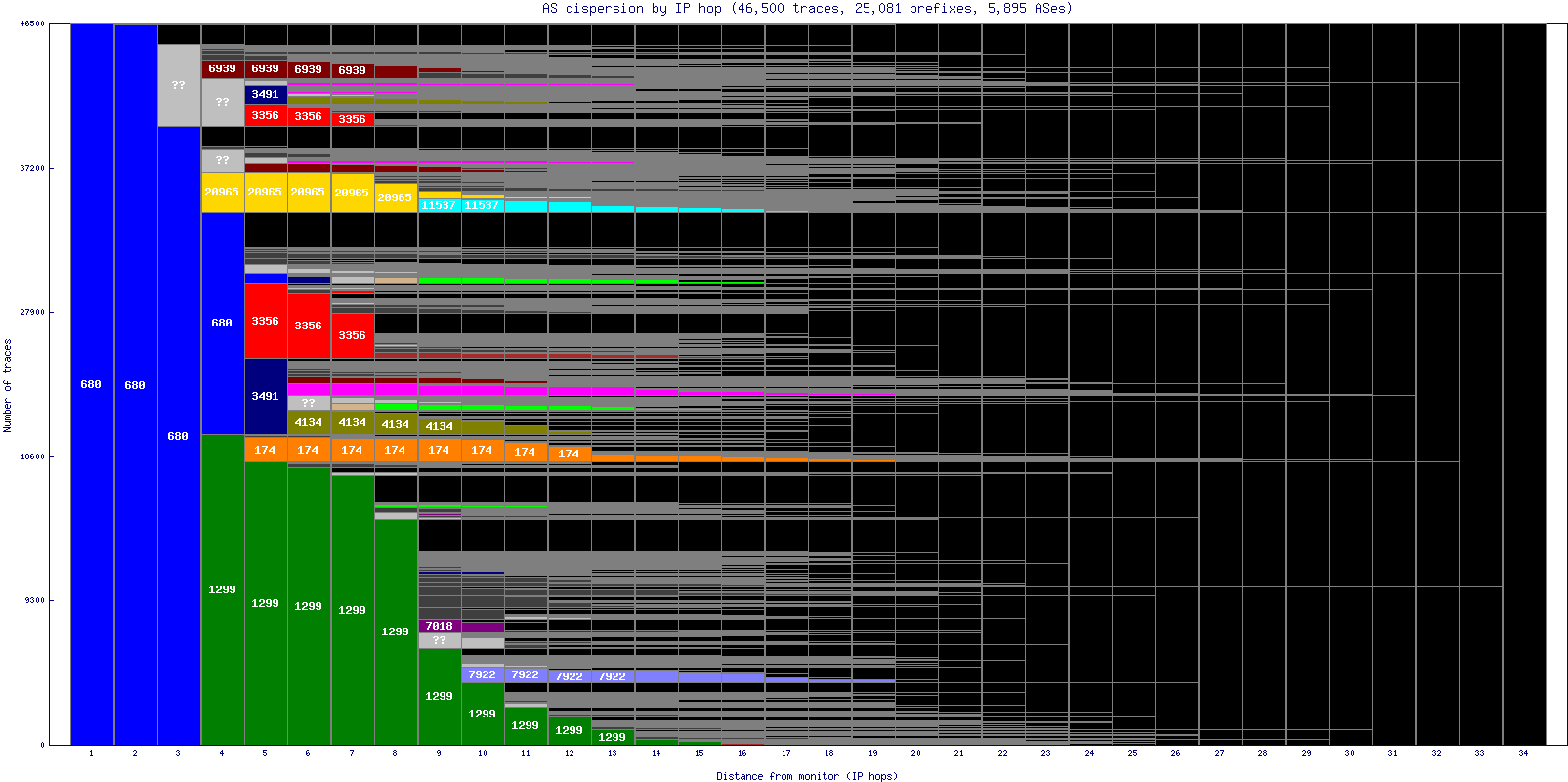This screenshot has width=1568, height=782.
Task: Select the green AS 1299 block at hop 11
Action: point(526,725)
